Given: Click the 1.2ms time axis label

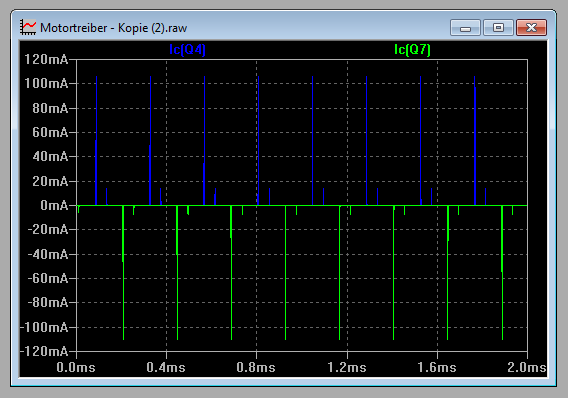Looking at the screenshot, I should point(347,368).
